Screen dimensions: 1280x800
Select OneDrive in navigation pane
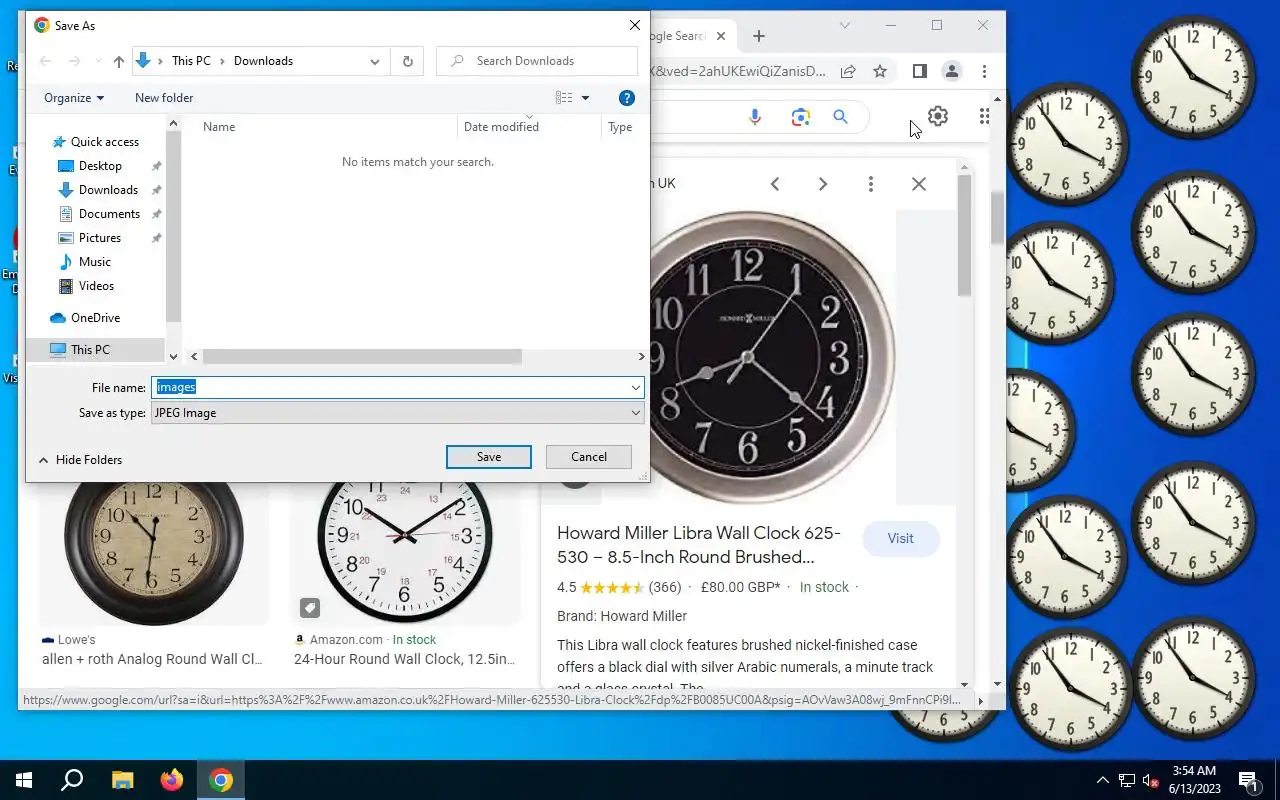95,318
